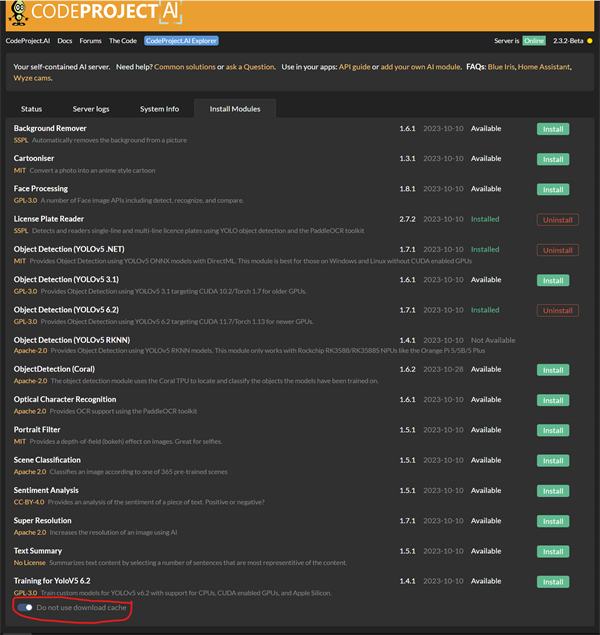This screenshot has width=600, height=635.
Task: Click the Apache-2.0 license of YOLOv5 RKNN
Action: click(x=30, y=351)
